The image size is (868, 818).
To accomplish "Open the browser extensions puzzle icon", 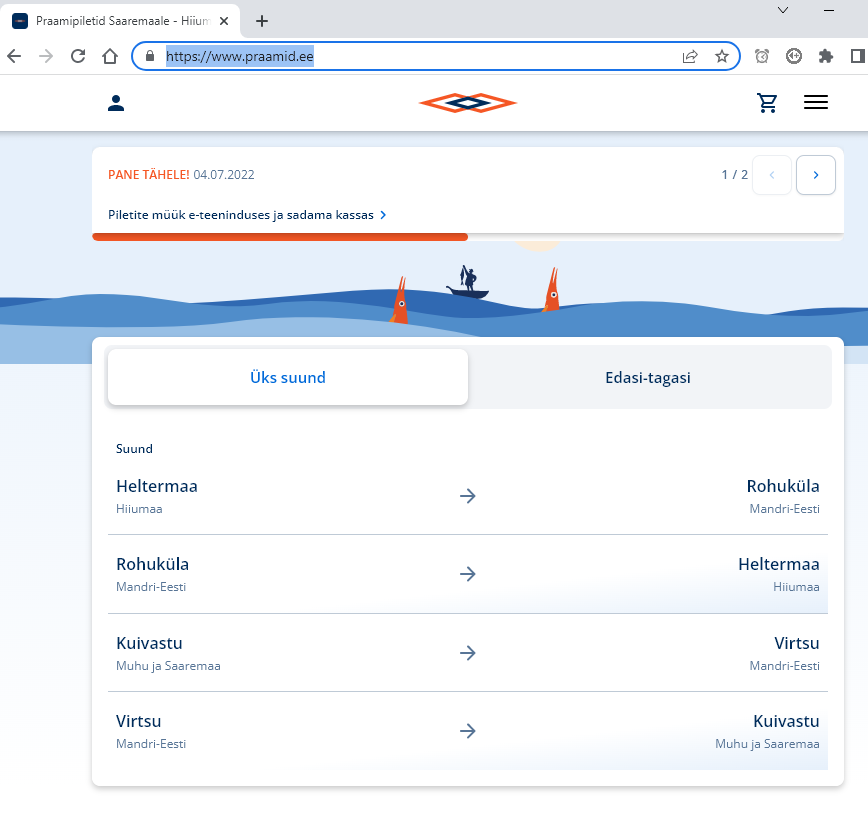I will (x=825, y=57).
